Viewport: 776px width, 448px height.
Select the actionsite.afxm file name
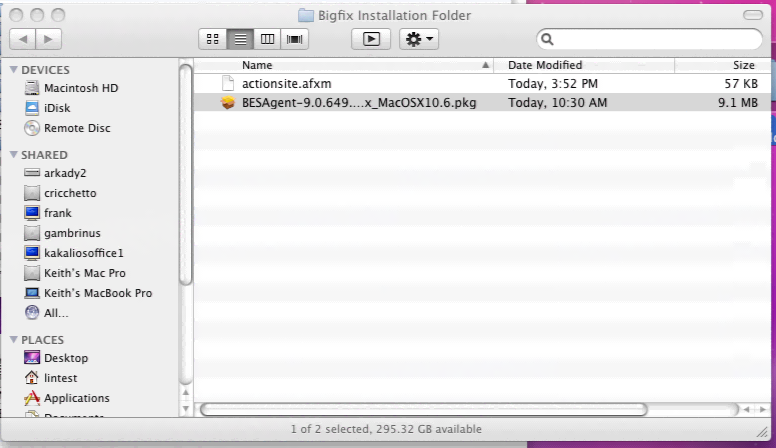pos(287,84)
